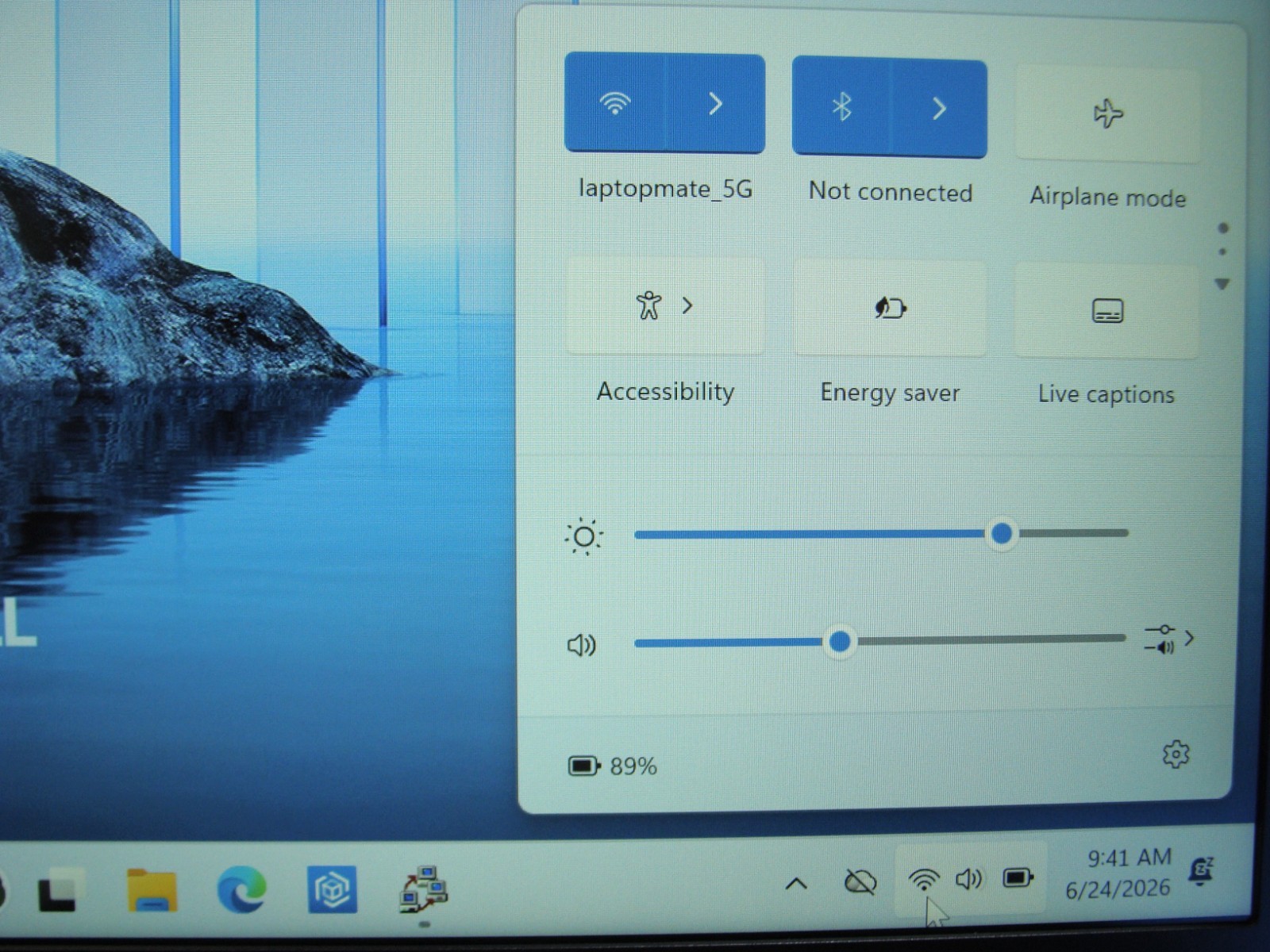
Task: Open notification bell in taskbar
Action: coord(1202,871)
